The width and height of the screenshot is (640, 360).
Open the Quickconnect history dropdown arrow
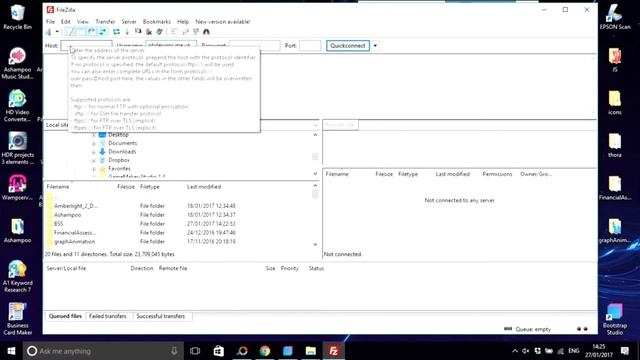point(375,46)
